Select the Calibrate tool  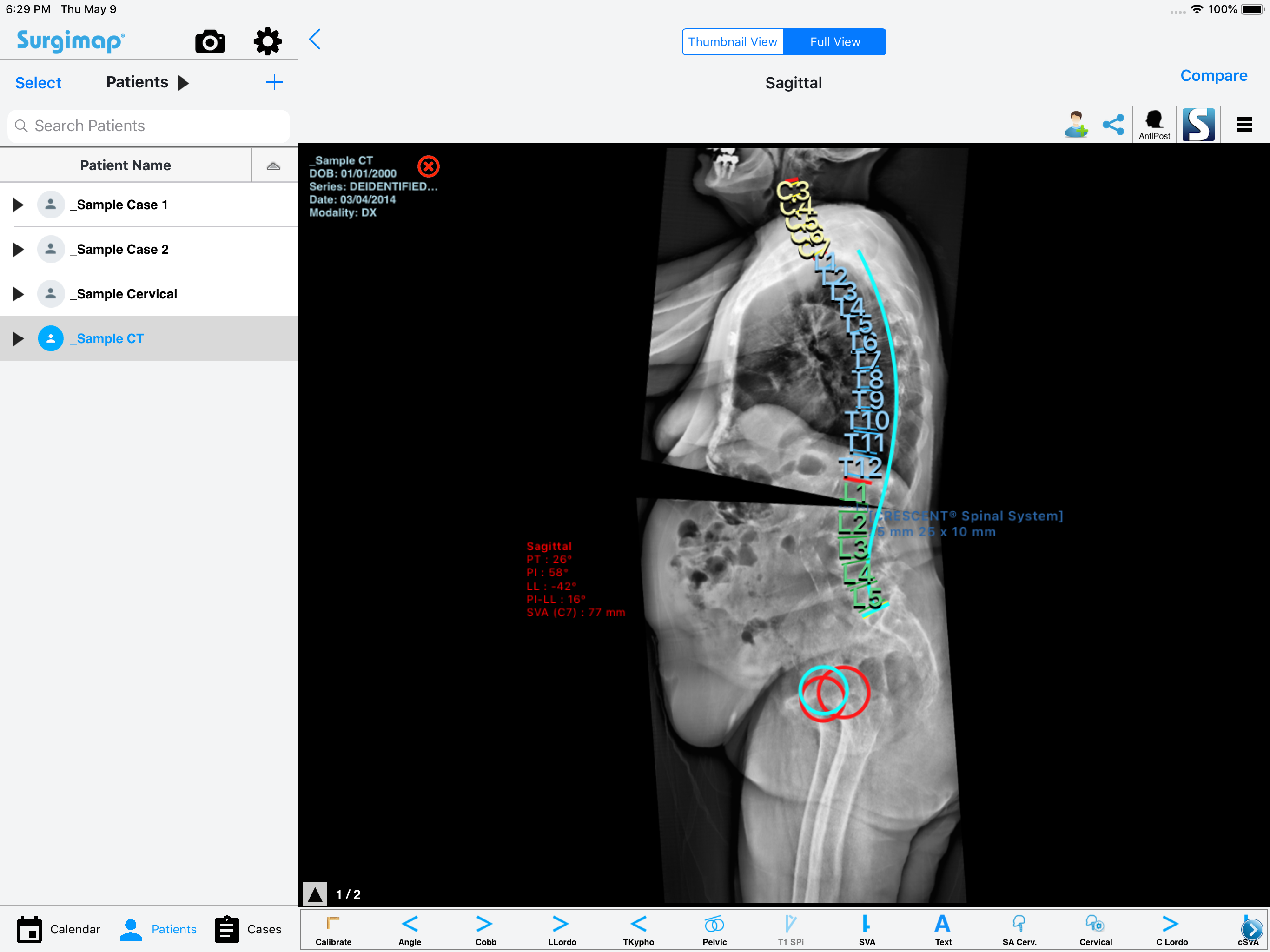coord(333,930)
